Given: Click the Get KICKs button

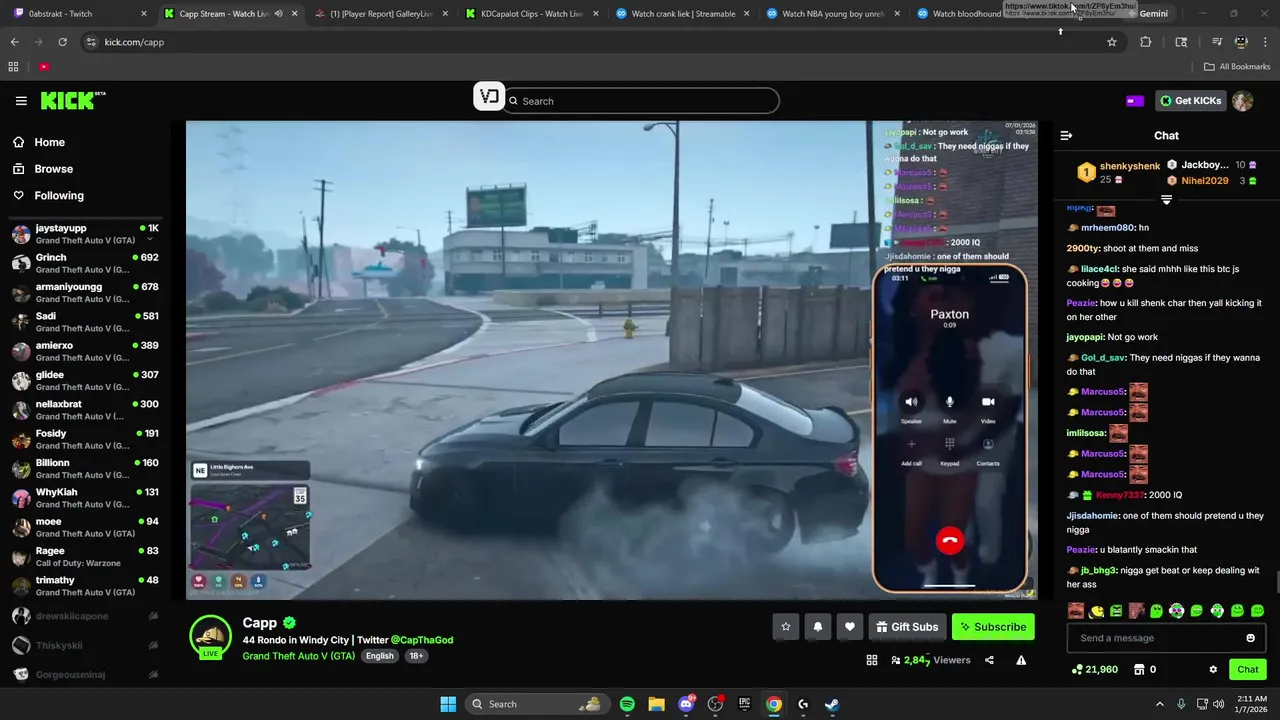Looking at the screenshot, I should [1189, 101].
